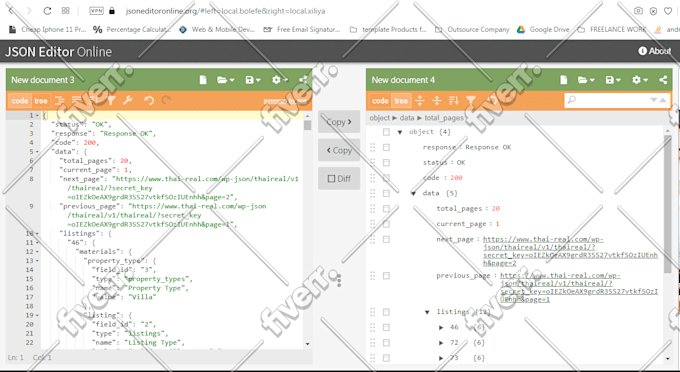The width and height of the screenshot is (680, 372).
Task: Open the next_page URL link in the tree
Action: pos(570,251)
